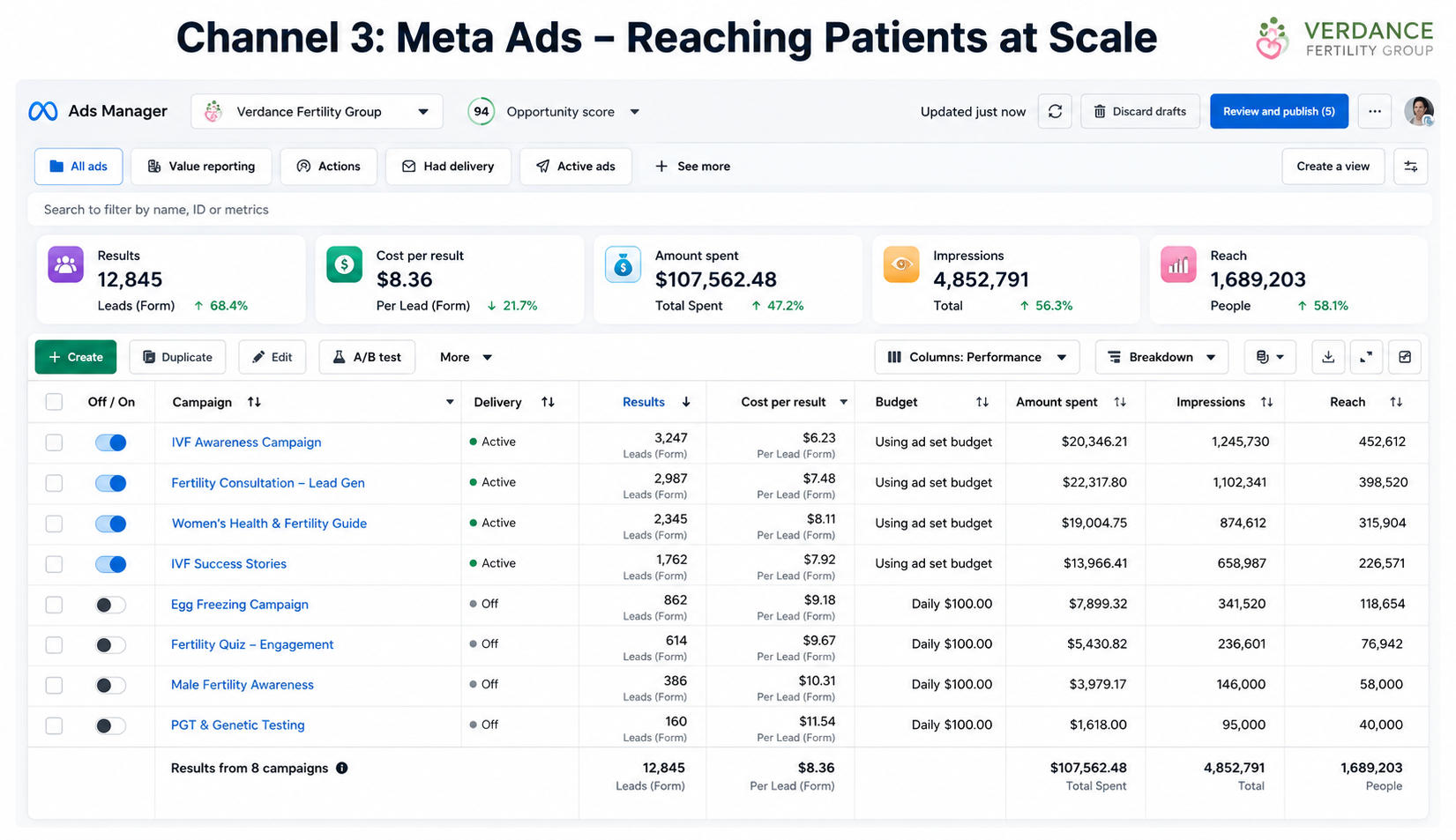Image resolution: width=1456 pixels, height=840 pixels.
Task: Open the user profile avatar
Action: [1419, 111]
